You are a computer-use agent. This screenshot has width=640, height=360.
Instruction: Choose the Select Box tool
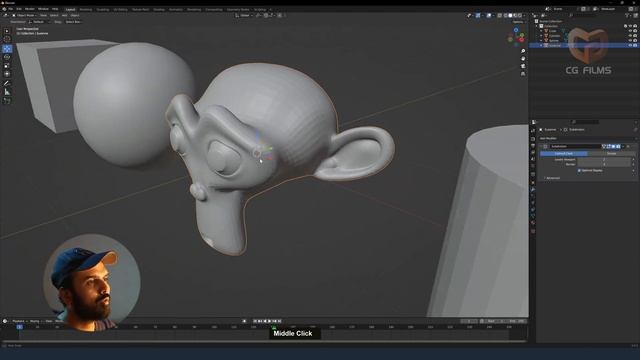7,31
